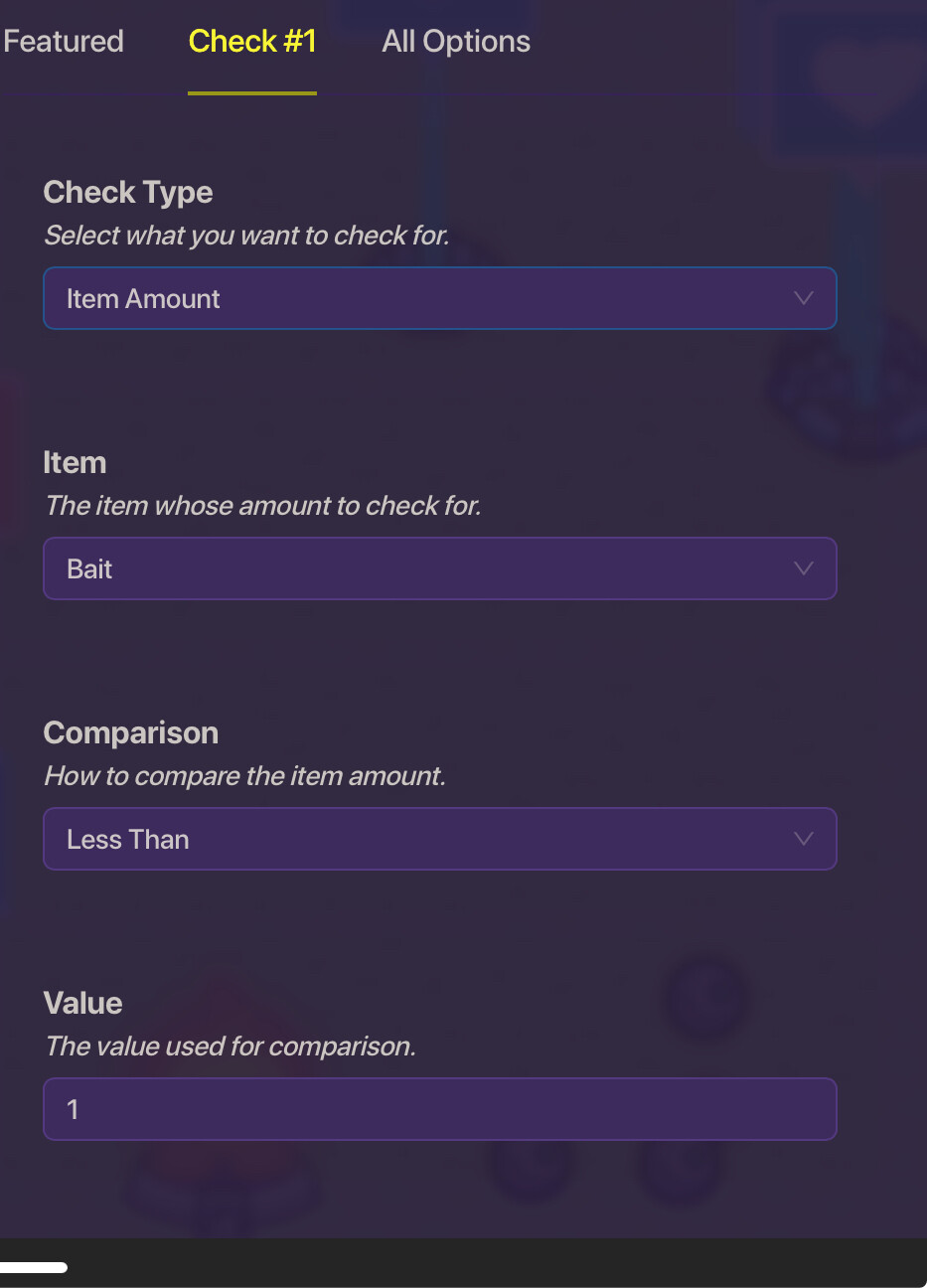
Task: Click "The item whose amount to check for" description
Action: coord(262,506)
